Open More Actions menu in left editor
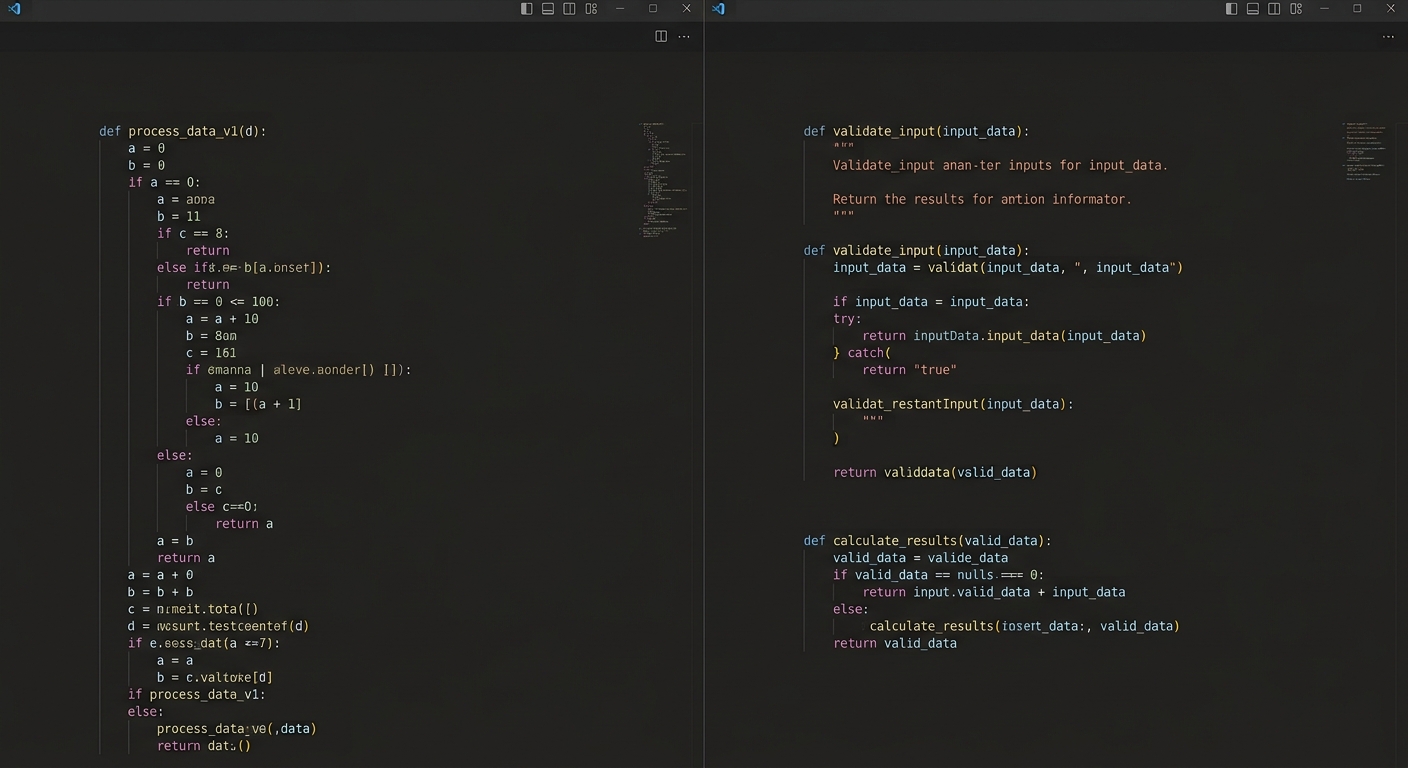Viewport: 1408px width, 768px height. (x=684, y=36)
